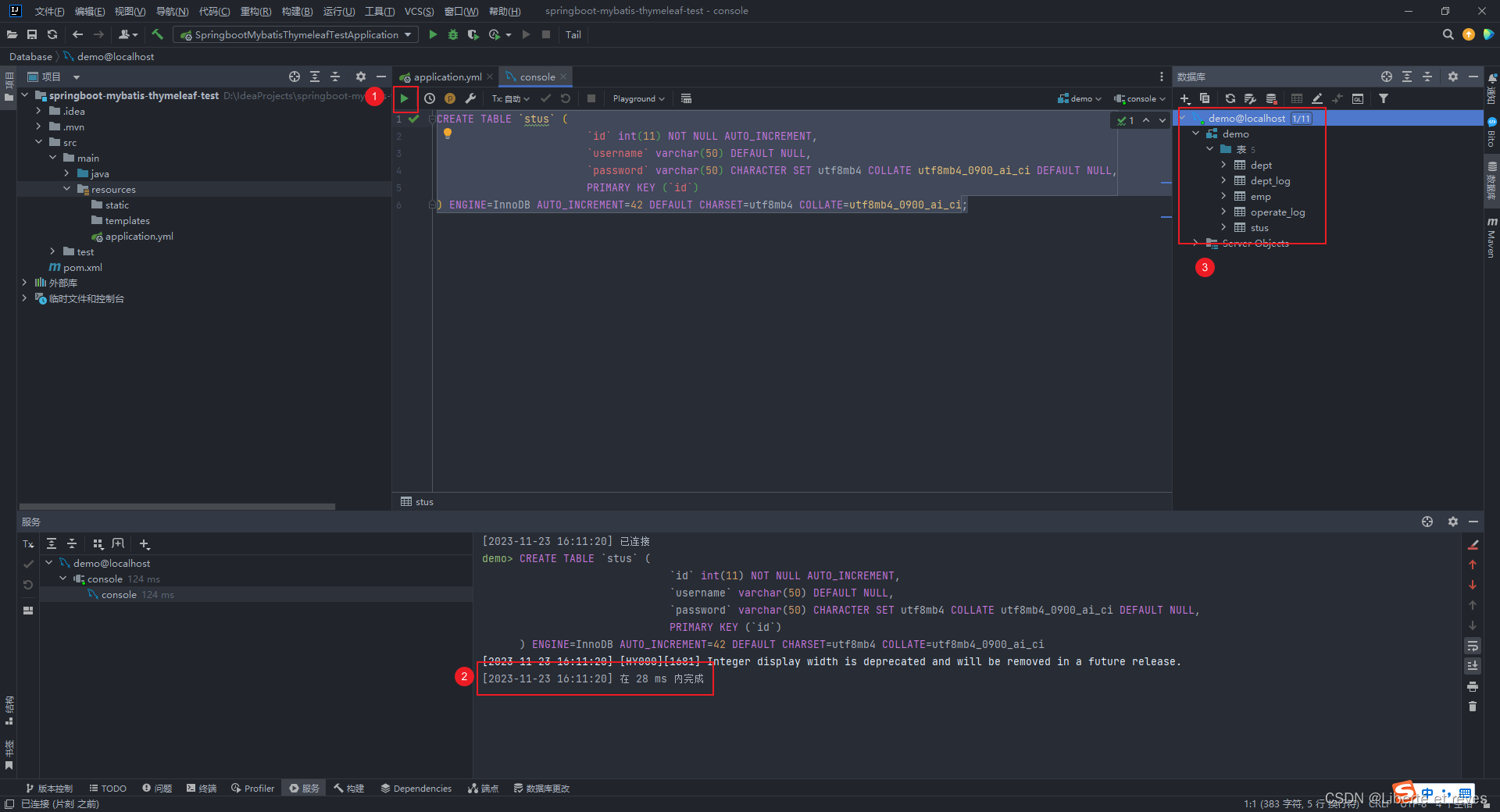Open the database filter funnel icon
The width and height of the screenshot is (1500, 812).
coord(1384,98)
